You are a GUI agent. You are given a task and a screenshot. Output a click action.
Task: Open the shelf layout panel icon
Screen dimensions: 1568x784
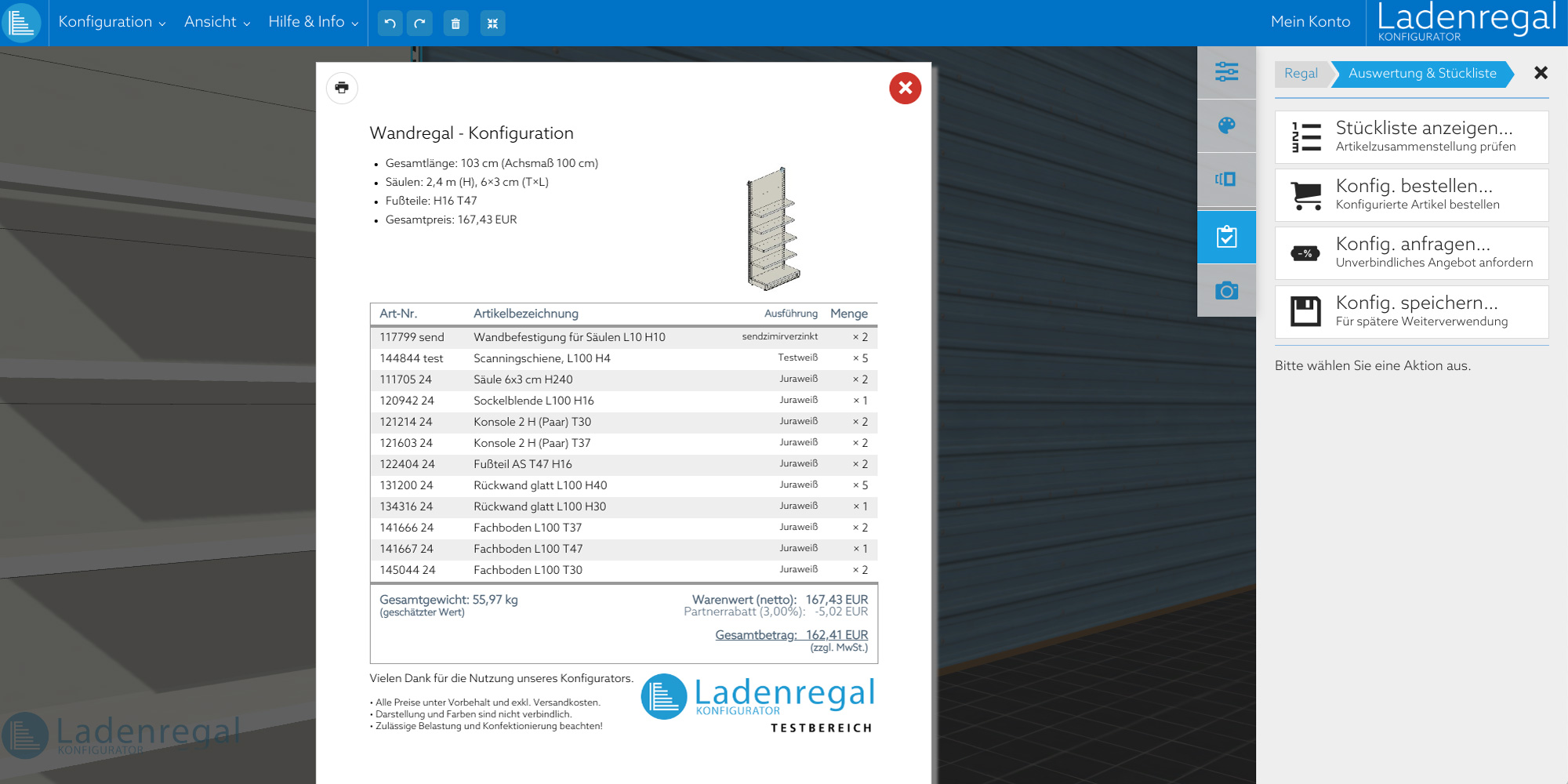(1226, 180)
